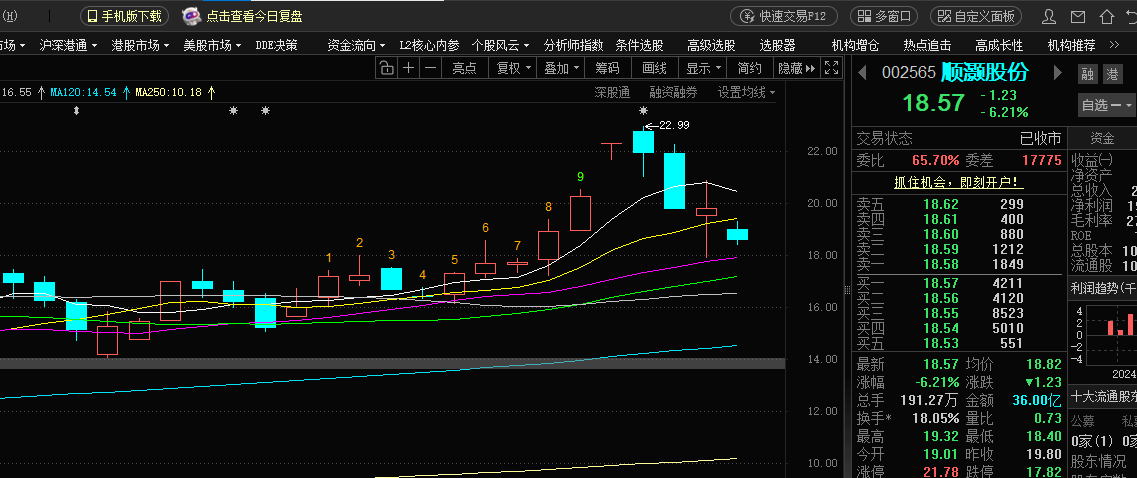
Task: Click the H logo icon top-left
Action: 8,16
